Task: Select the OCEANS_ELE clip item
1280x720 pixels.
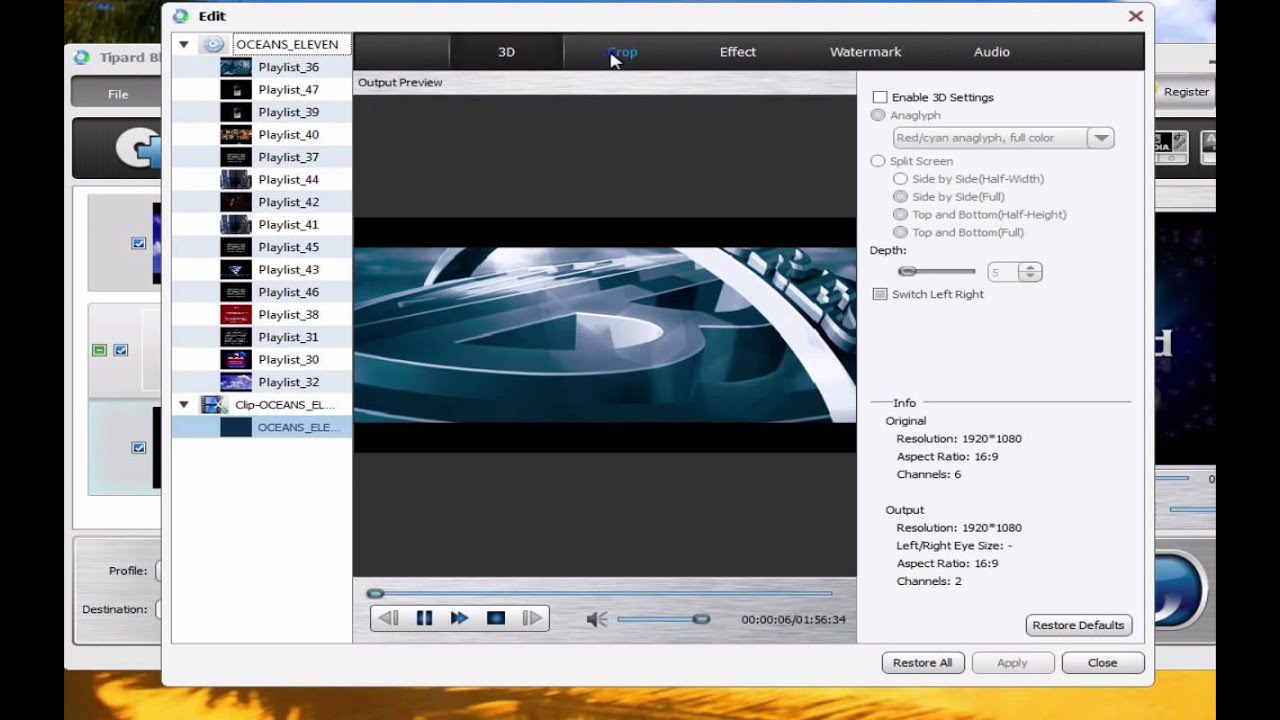Action: coord(262,427)
